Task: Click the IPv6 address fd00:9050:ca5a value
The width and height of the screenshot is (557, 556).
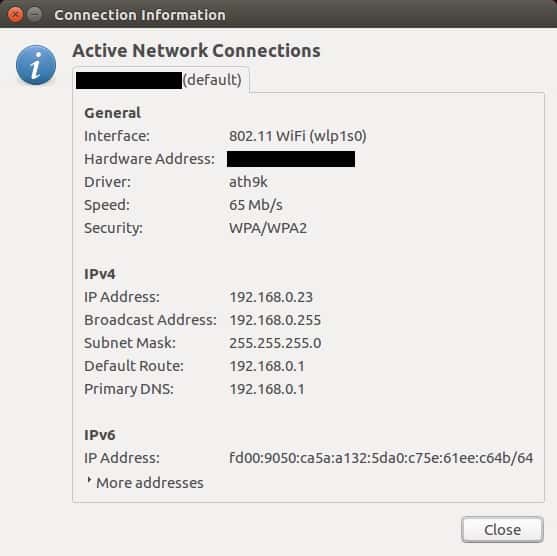Action: pyautogui.click(x=381, y=458)
